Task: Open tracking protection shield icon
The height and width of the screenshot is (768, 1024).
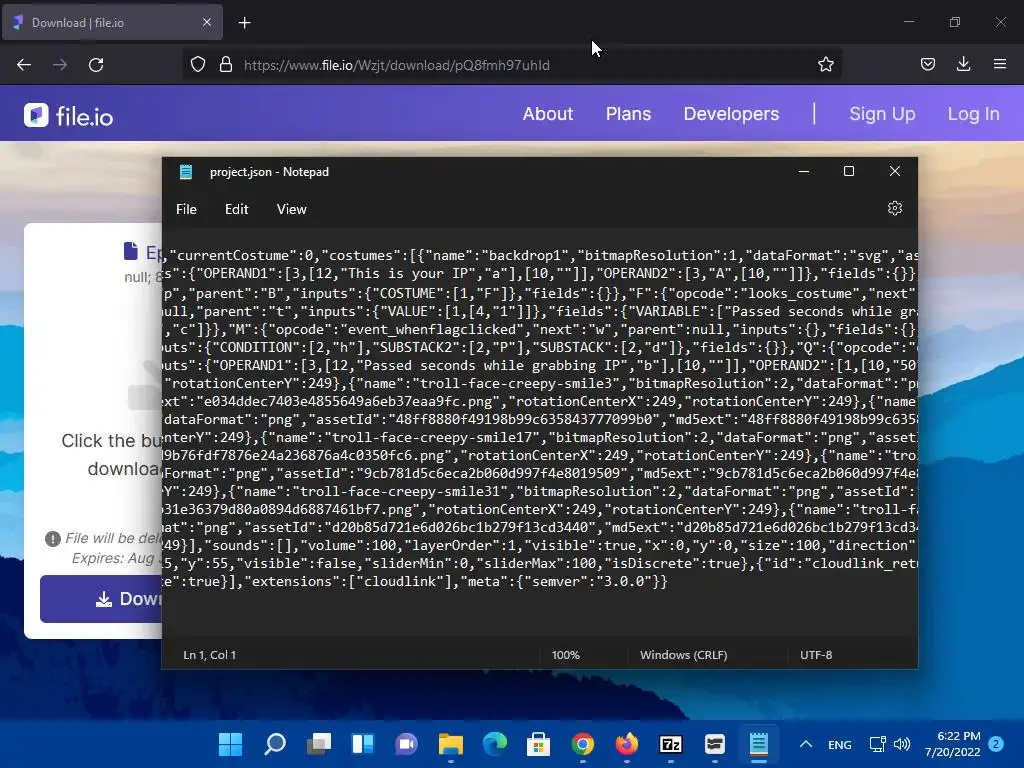Action: 198,65
